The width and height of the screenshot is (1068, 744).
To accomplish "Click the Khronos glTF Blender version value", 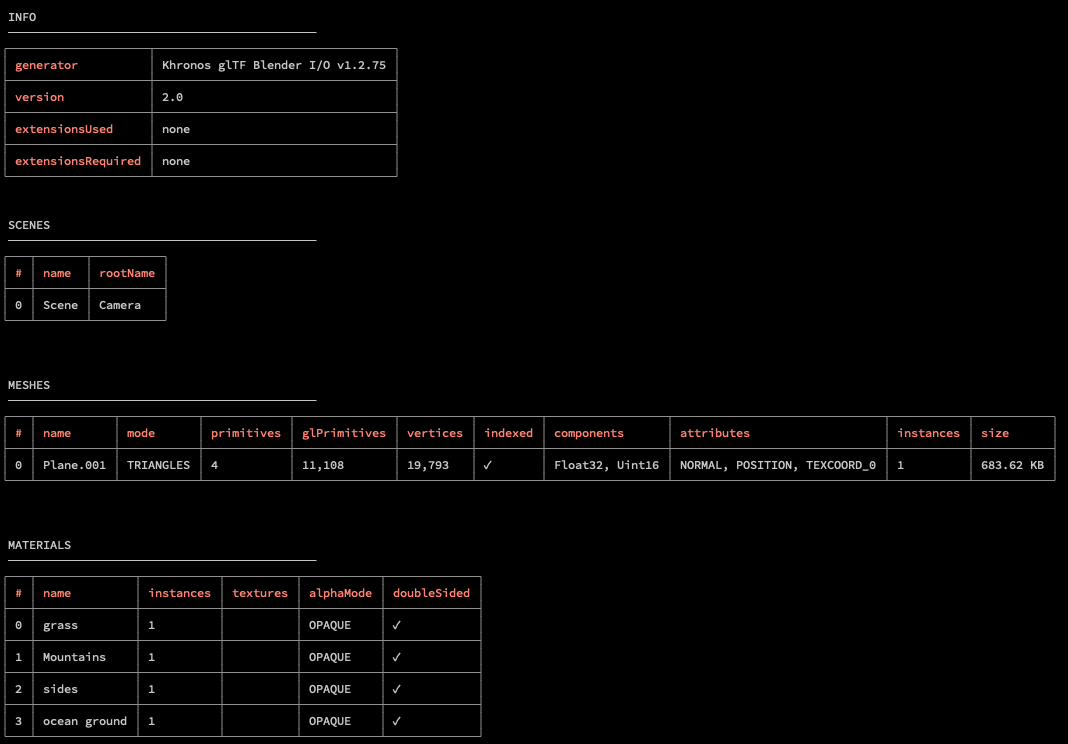I will click(x=274, y=64).
